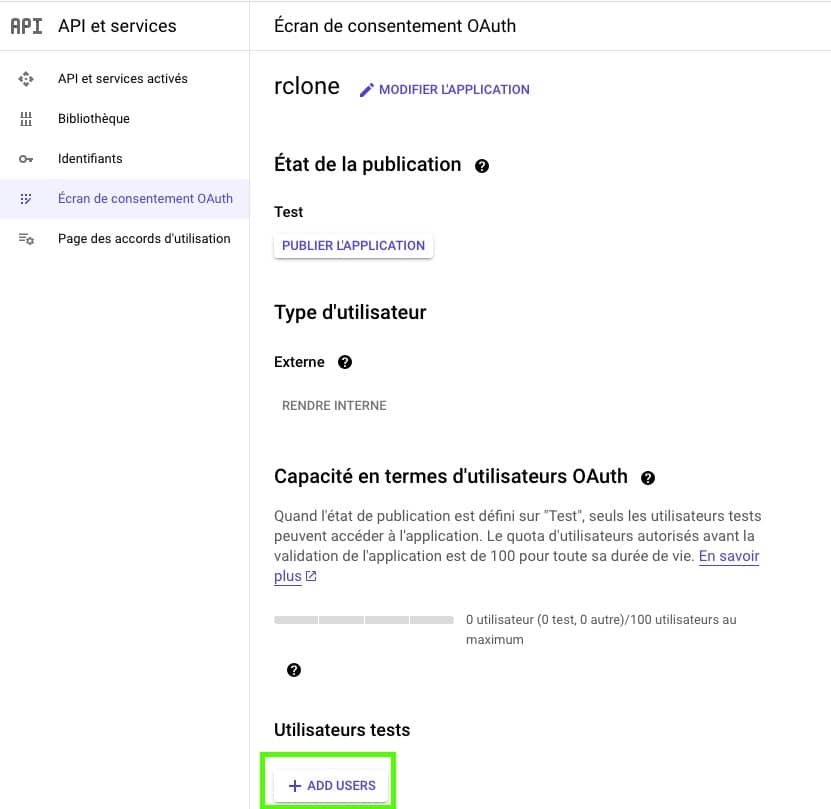Click the Identifiants key icon

(x=25, y=159)
